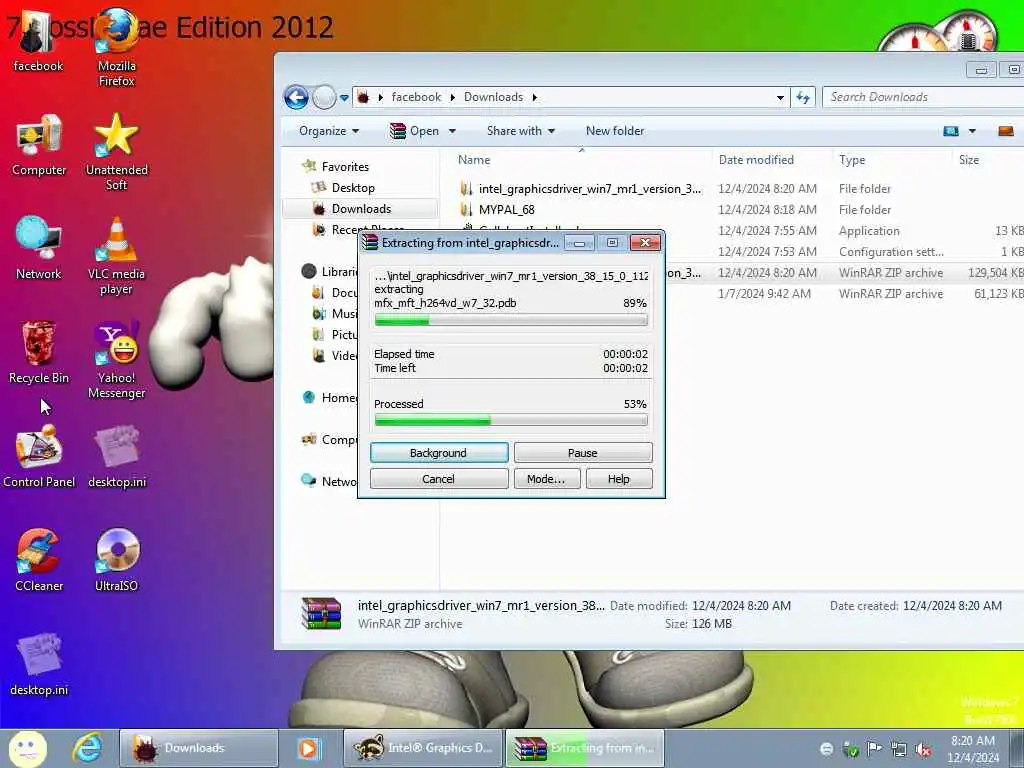Cancel the WinRAR extraction
The height and width of the screenshot is (768, 1024).
[439, 479]
